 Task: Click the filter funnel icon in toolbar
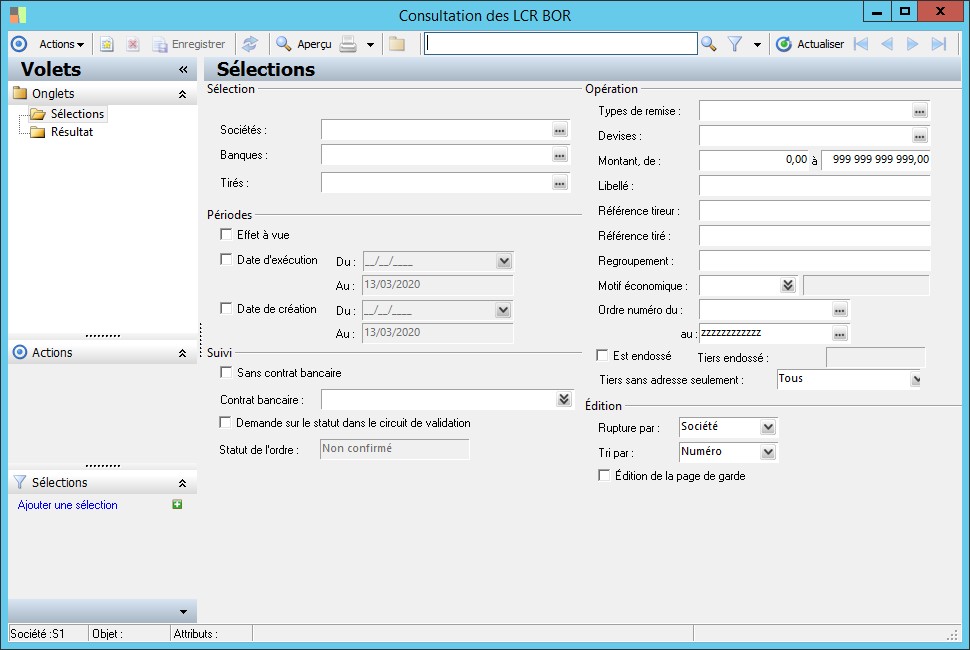(x=735, y=44)
